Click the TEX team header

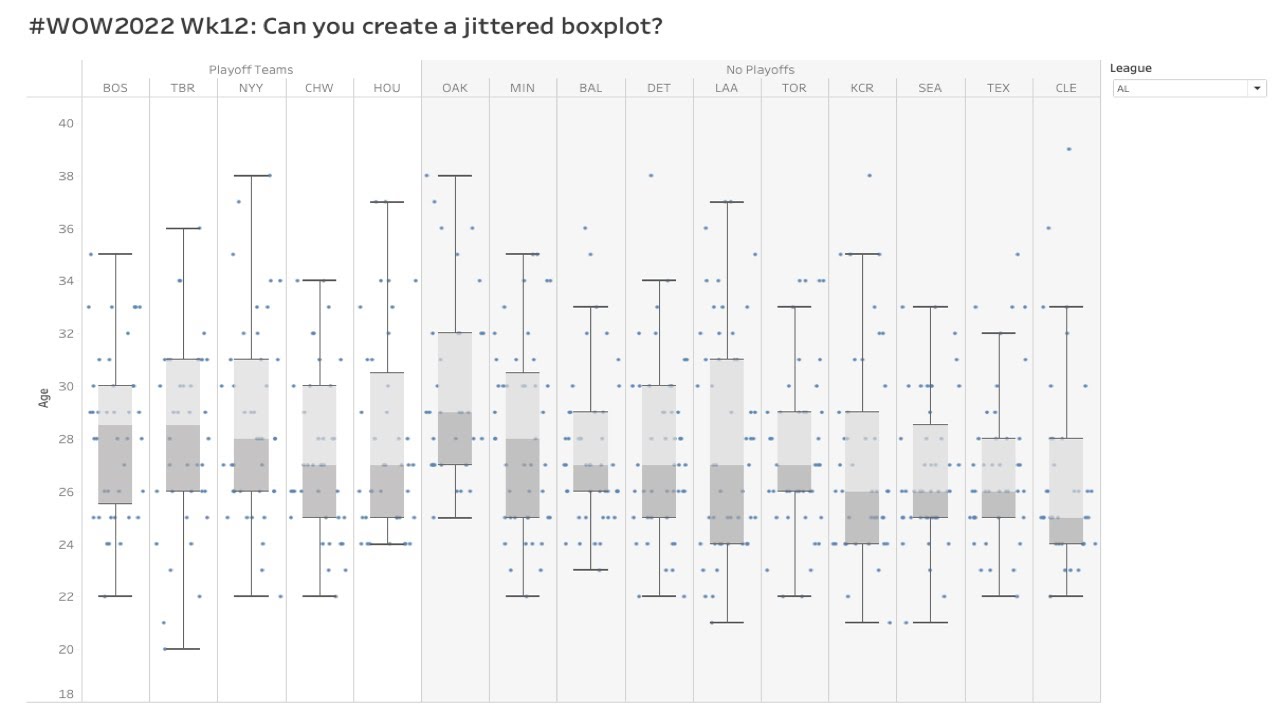click(x=998, y=88)
